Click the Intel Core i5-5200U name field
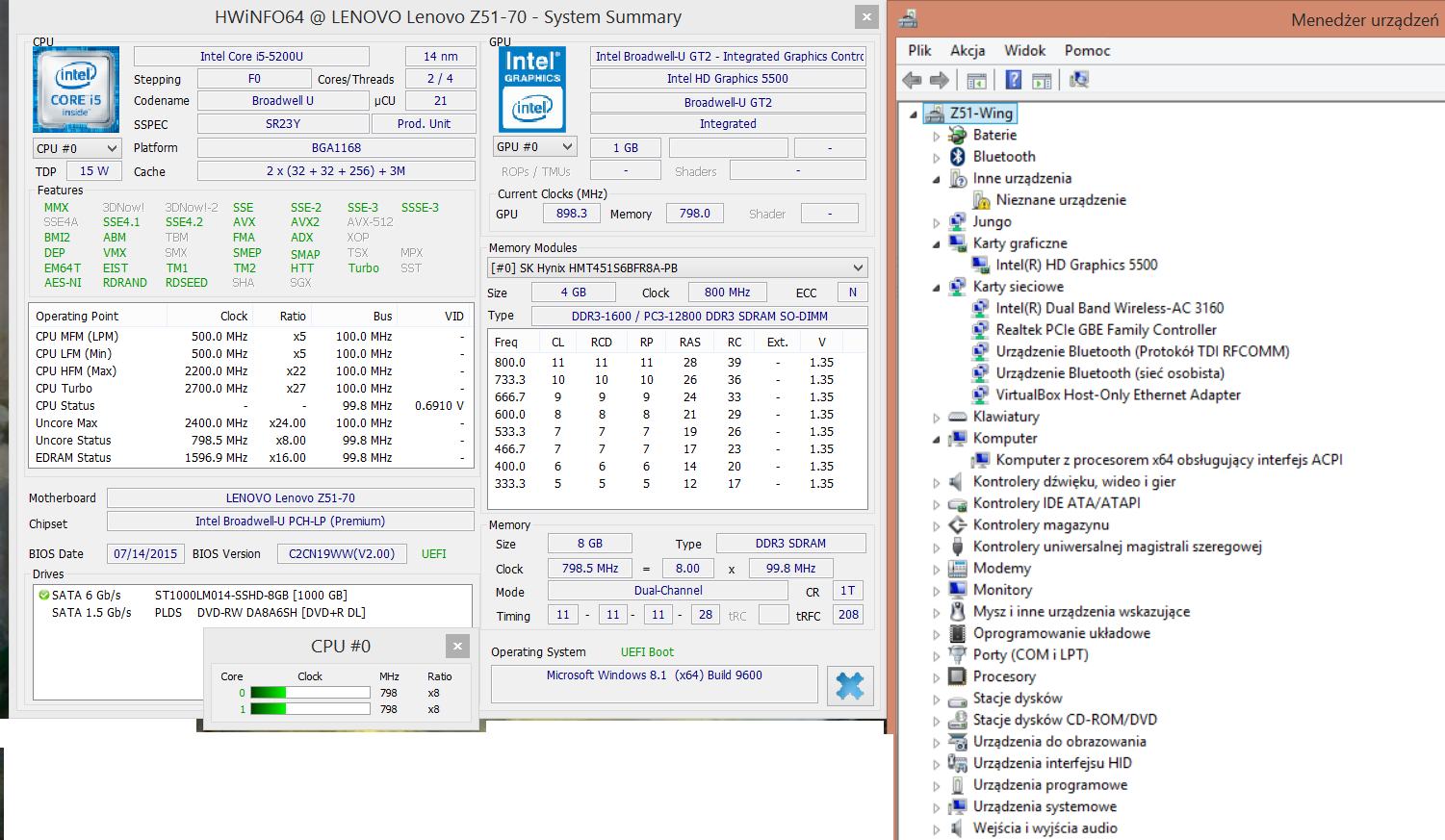This screenshot has height=840, width=1445. 251,57
